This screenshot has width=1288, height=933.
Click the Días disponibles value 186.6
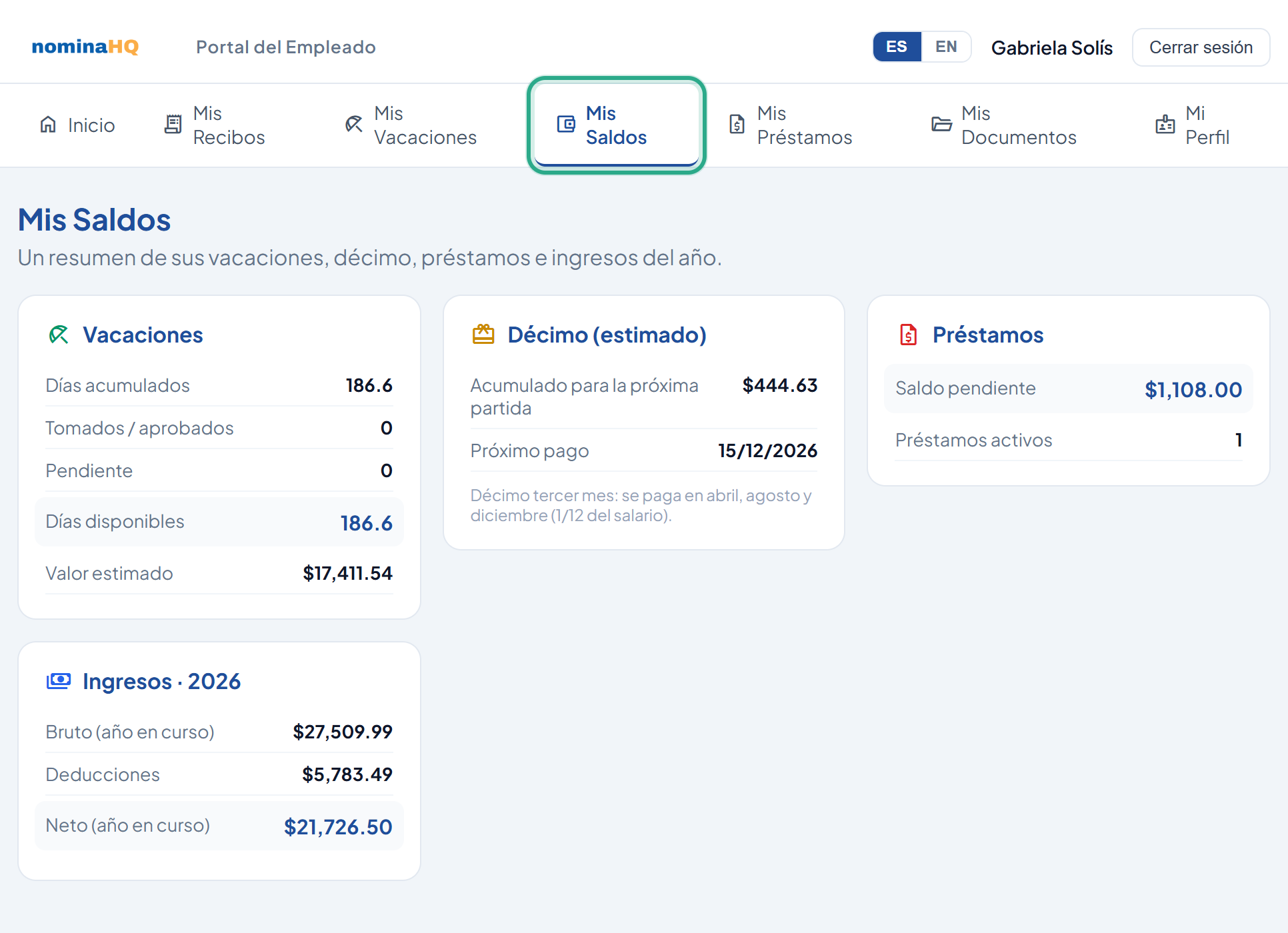pos(366,523)
